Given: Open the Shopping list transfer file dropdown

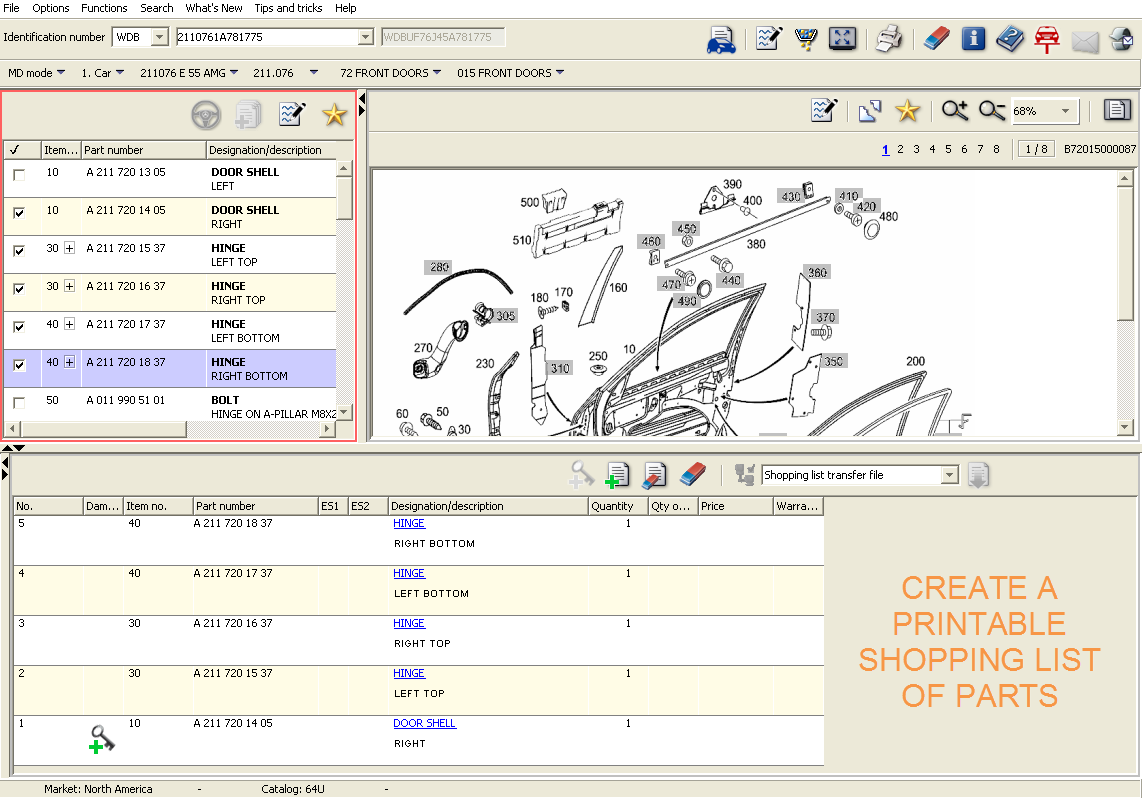Looking at the screenshot, I should point(949,475).
